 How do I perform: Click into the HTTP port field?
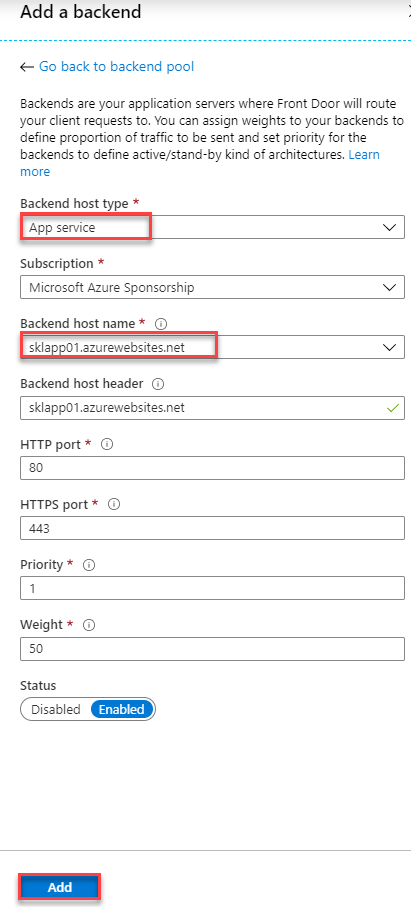click(x=212, y=468)
